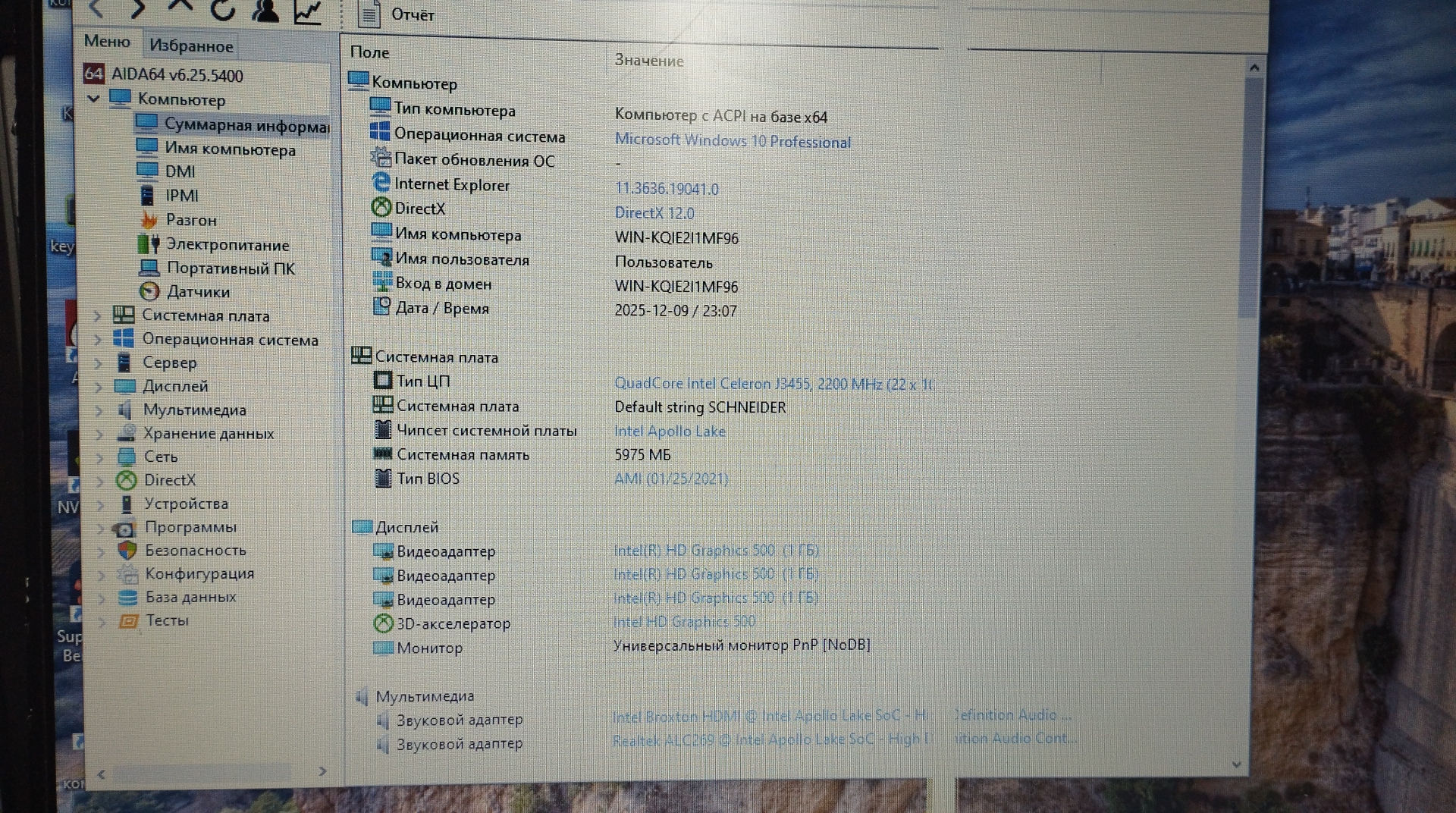Select Датчики sensors item in tree
1456x813 pixels.
click(x=197, y=292)
